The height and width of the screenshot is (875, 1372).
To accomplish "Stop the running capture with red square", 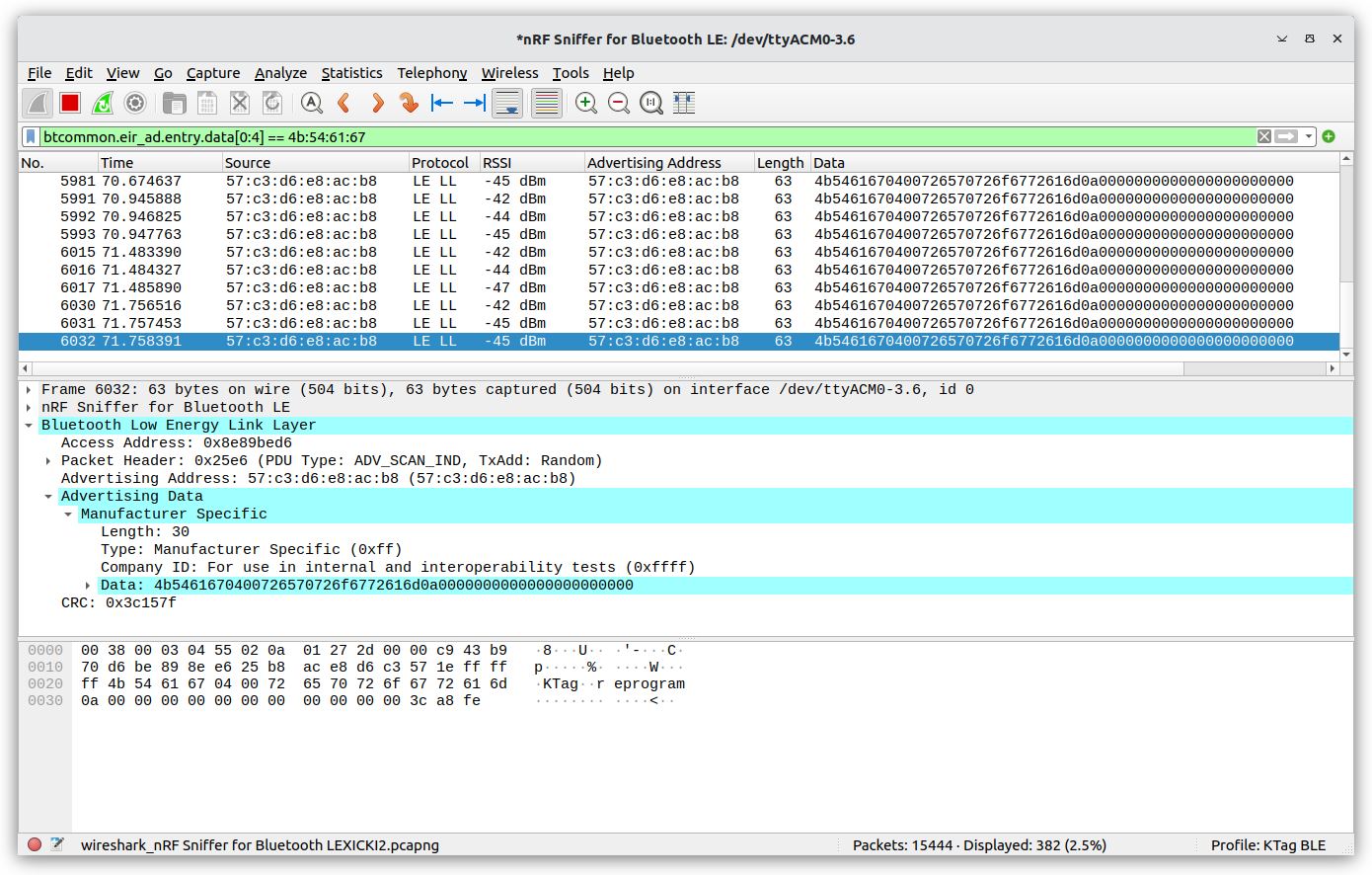I will click(x=70, y=103).
